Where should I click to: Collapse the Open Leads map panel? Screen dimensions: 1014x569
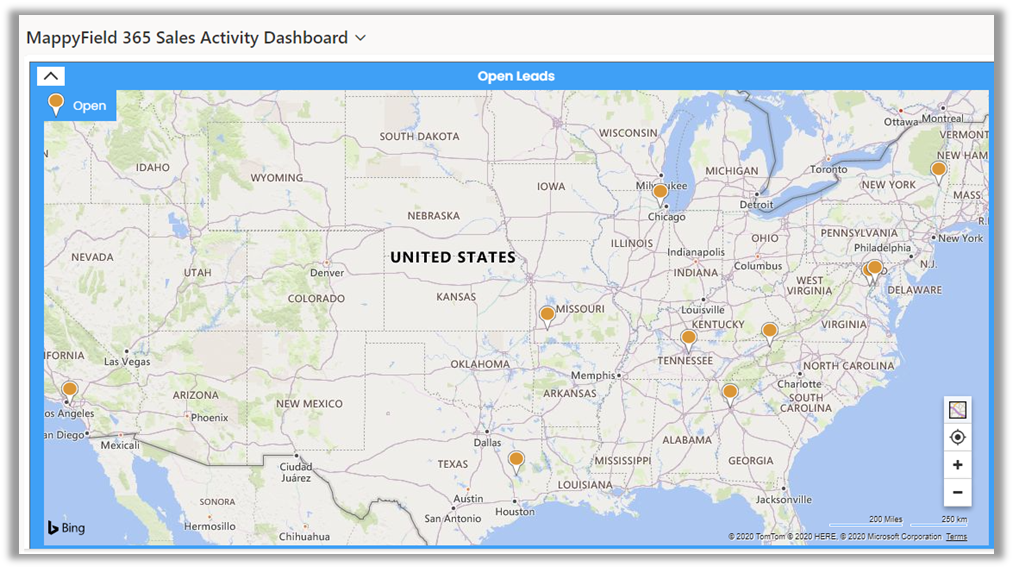coord(51,76)
